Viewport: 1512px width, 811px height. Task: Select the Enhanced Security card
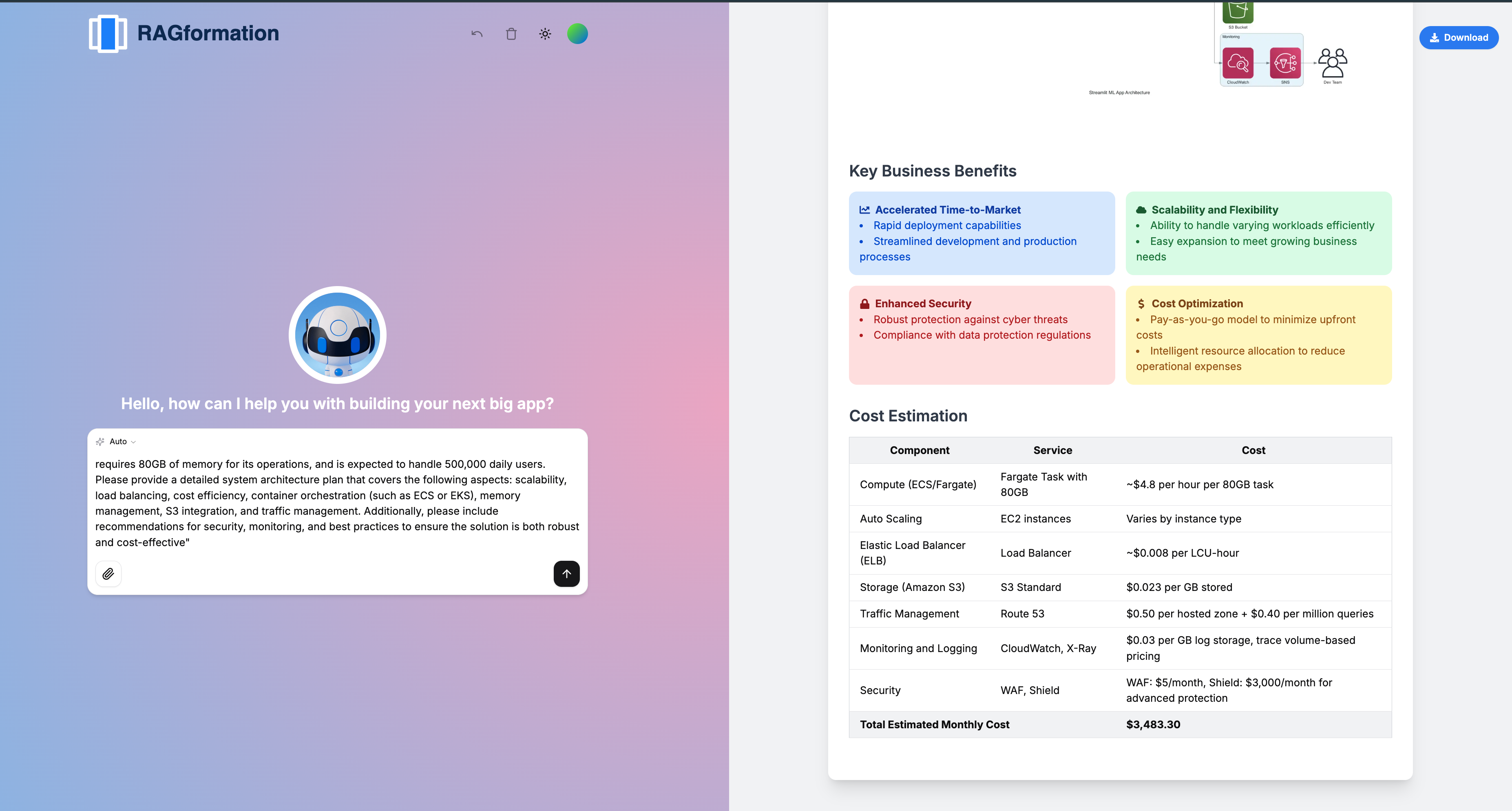point(981,335)
